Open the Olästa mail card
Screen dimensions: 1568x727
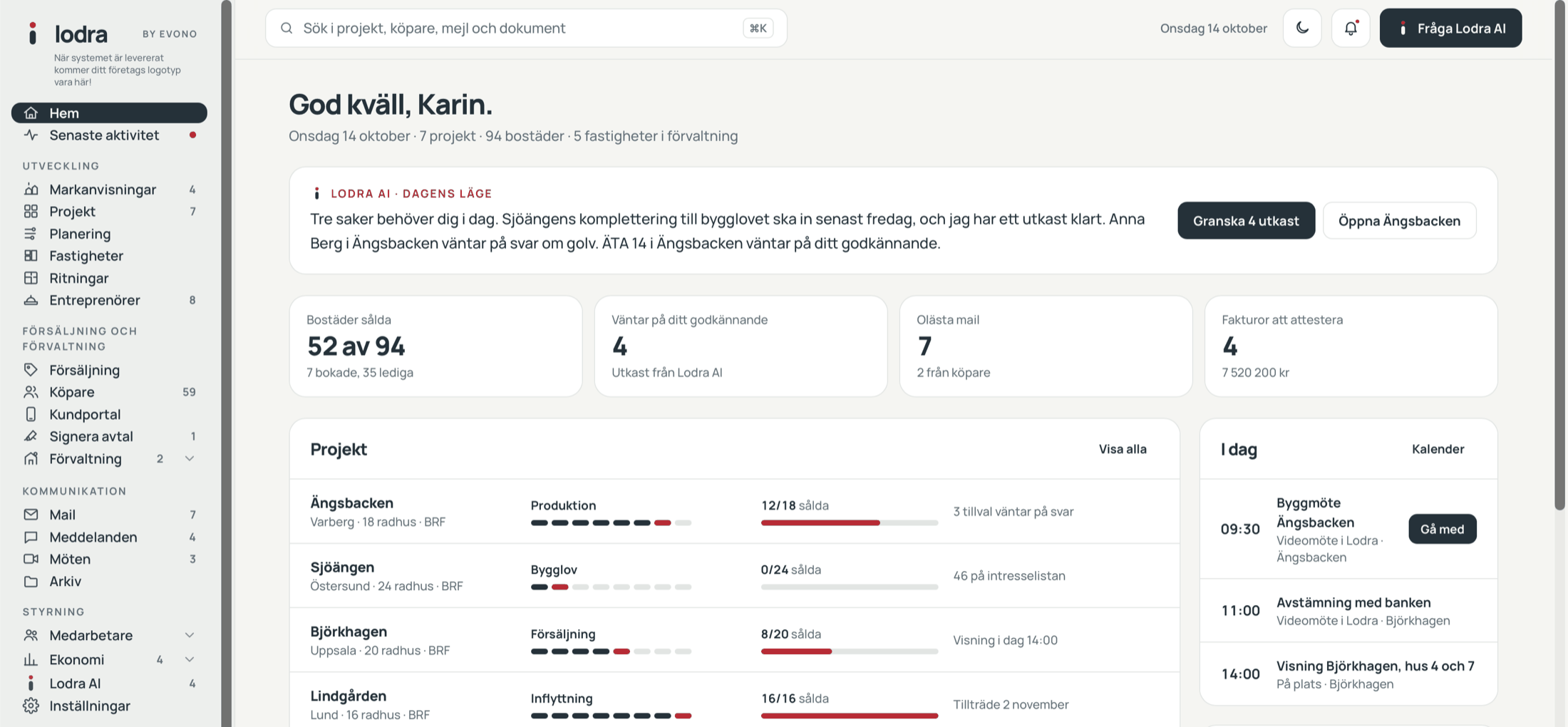pyautogui.click(x=1046, y=346)
